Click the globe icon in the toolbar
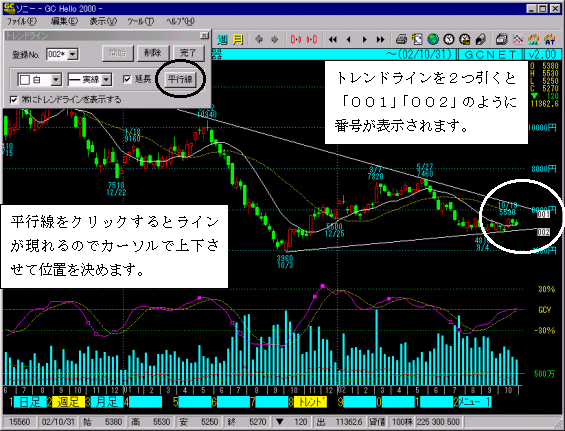 (x=433, y=39)
